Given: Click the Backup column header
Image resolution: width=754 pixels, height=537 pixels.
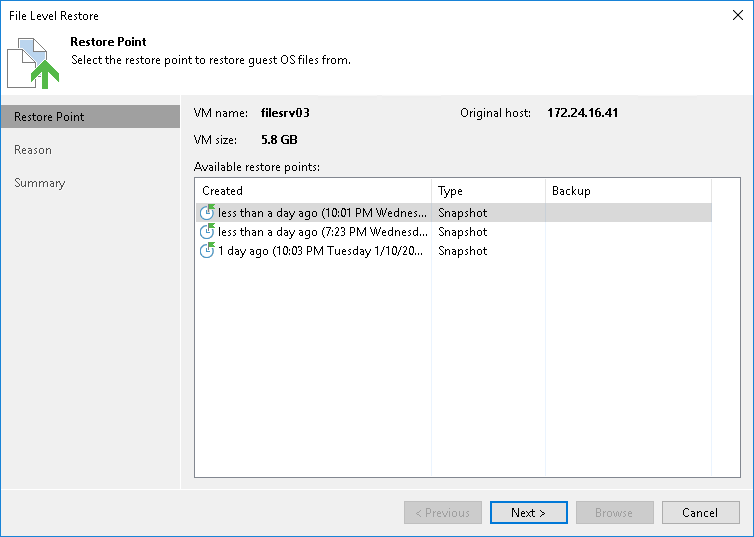Looking at the screenshot, I should tap(628, 191).
